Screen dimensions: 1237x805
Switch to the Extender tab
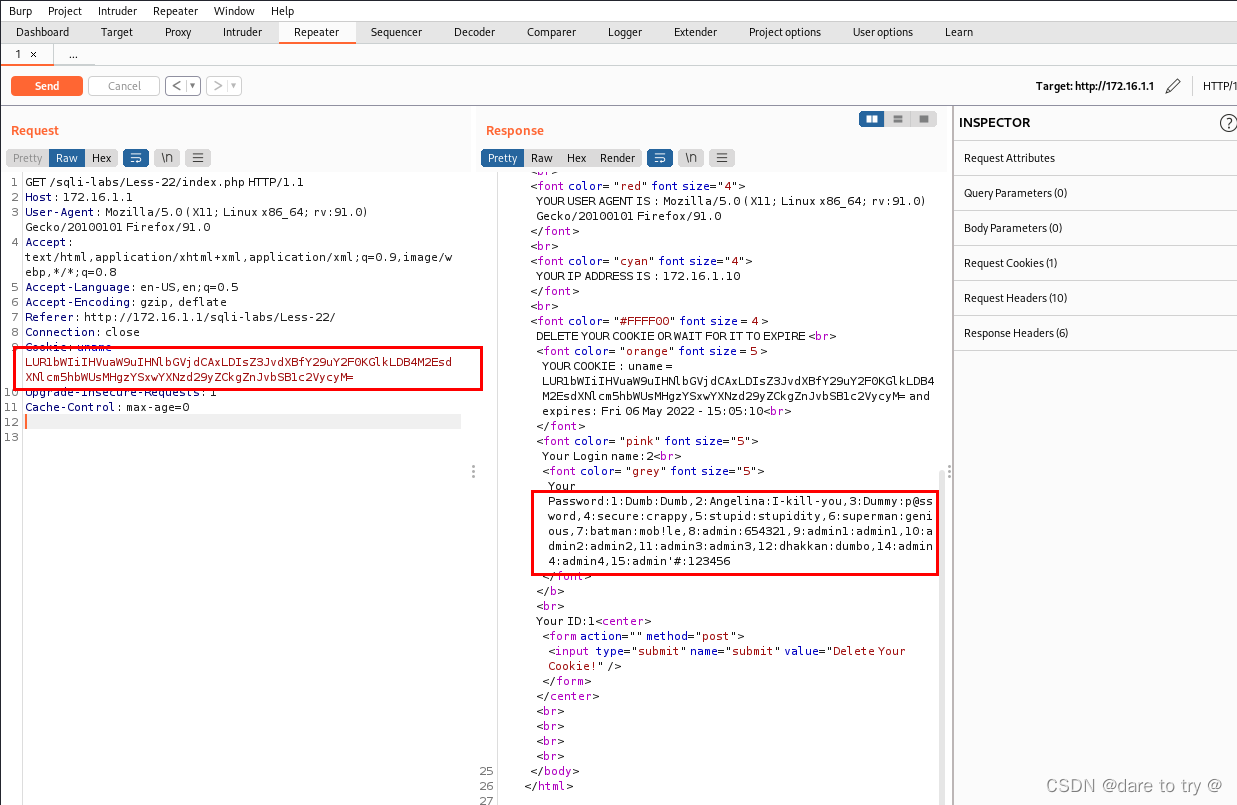click(x=695, y=32)
